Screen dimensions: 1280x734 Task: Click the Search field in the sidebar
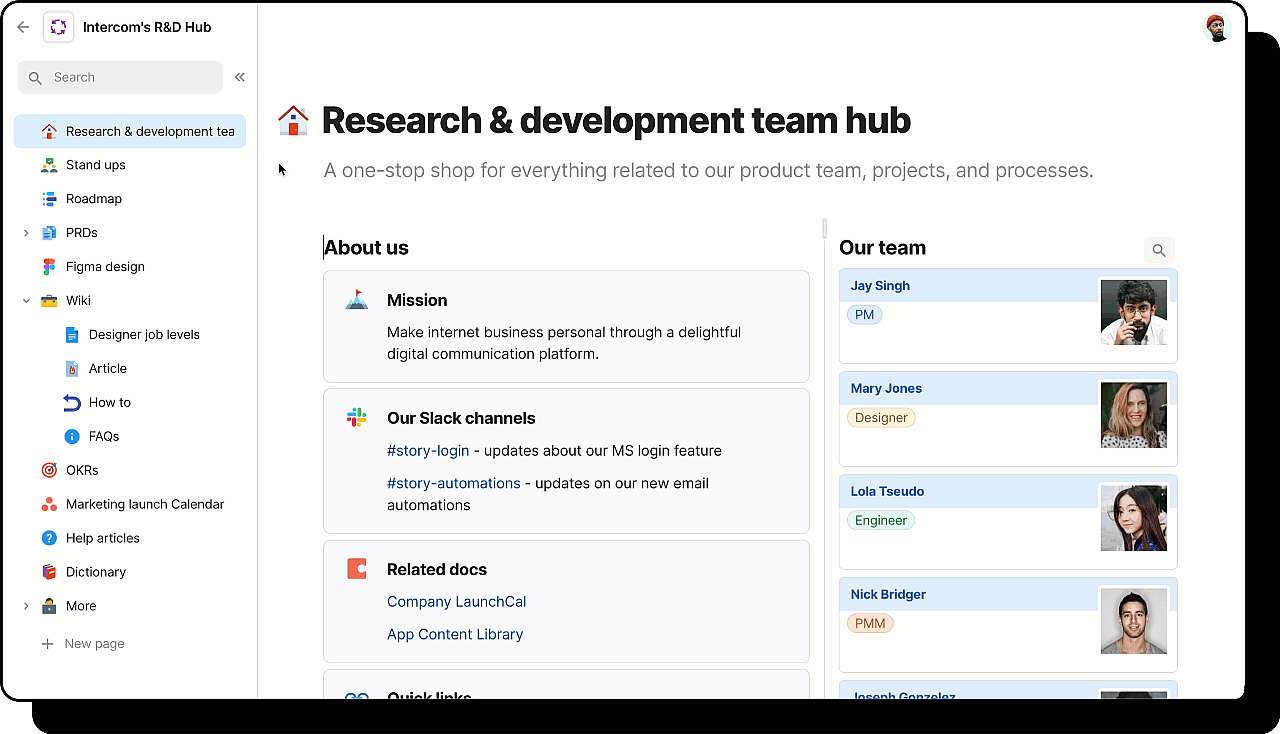[x=120, y=76]
